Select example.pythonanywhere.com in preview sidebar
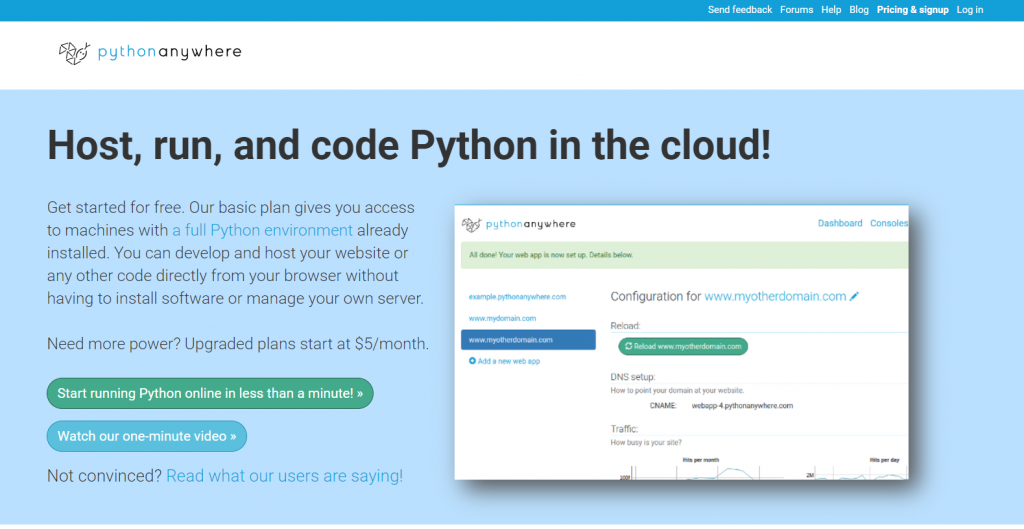The height and width of the screenshot is (529, 1024). pos(517,297)
